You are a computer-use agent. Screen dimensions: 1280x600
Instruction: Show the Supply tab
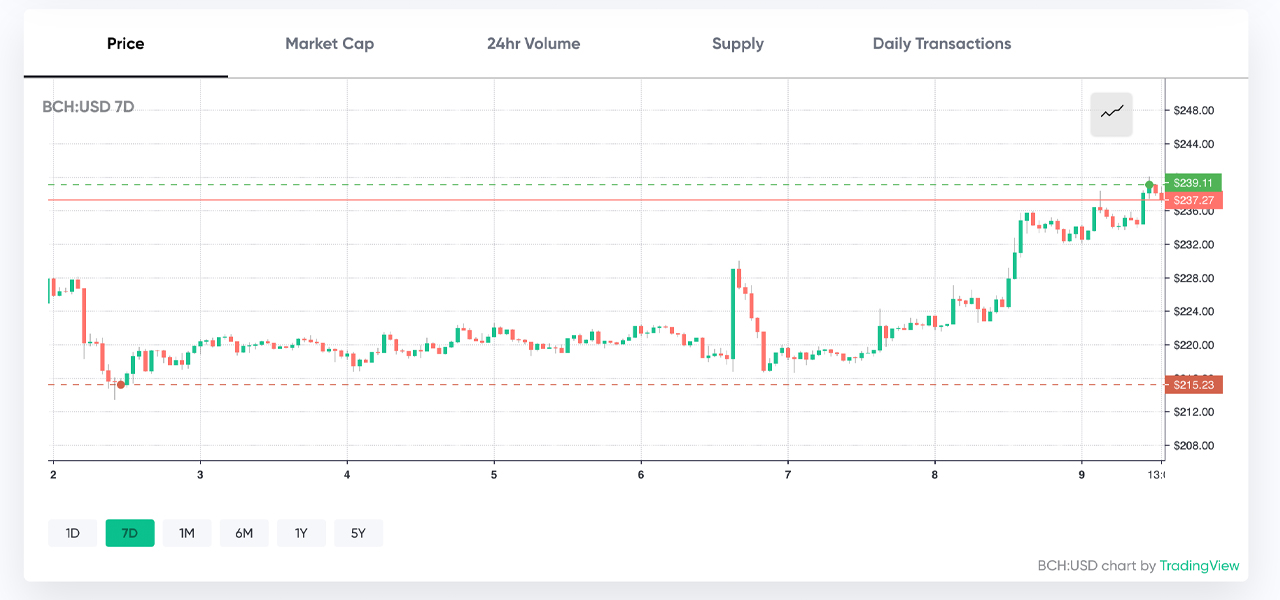click(x=738, y=44)
